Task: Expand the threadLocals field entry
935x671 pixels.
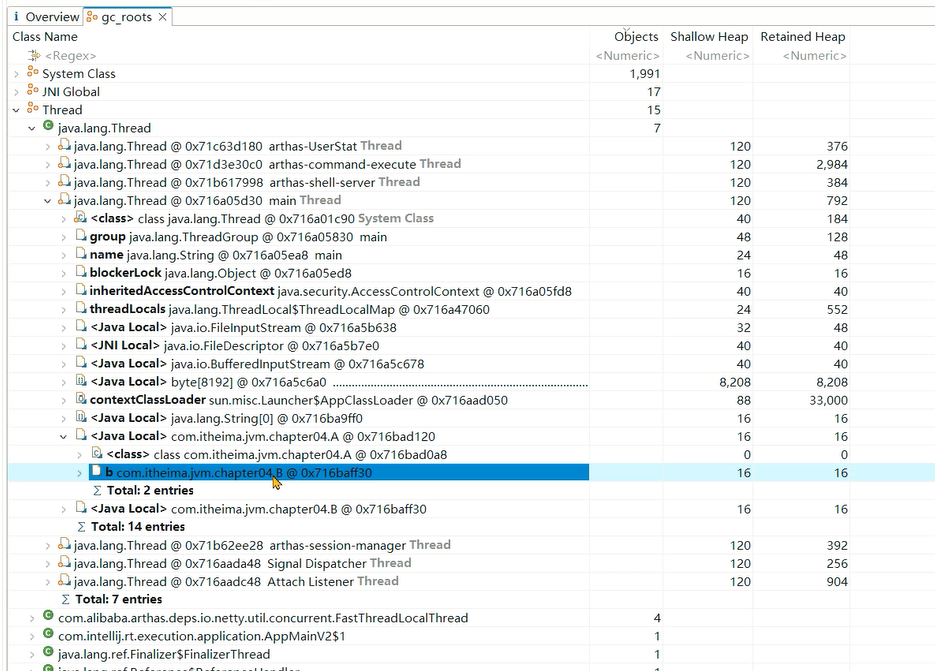Action: pos(65,310)
